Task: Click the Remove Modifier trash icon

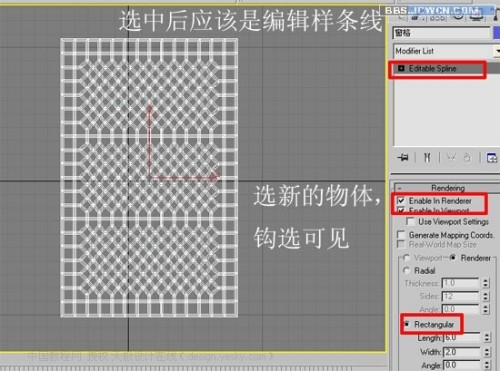Action: [467, 157]
